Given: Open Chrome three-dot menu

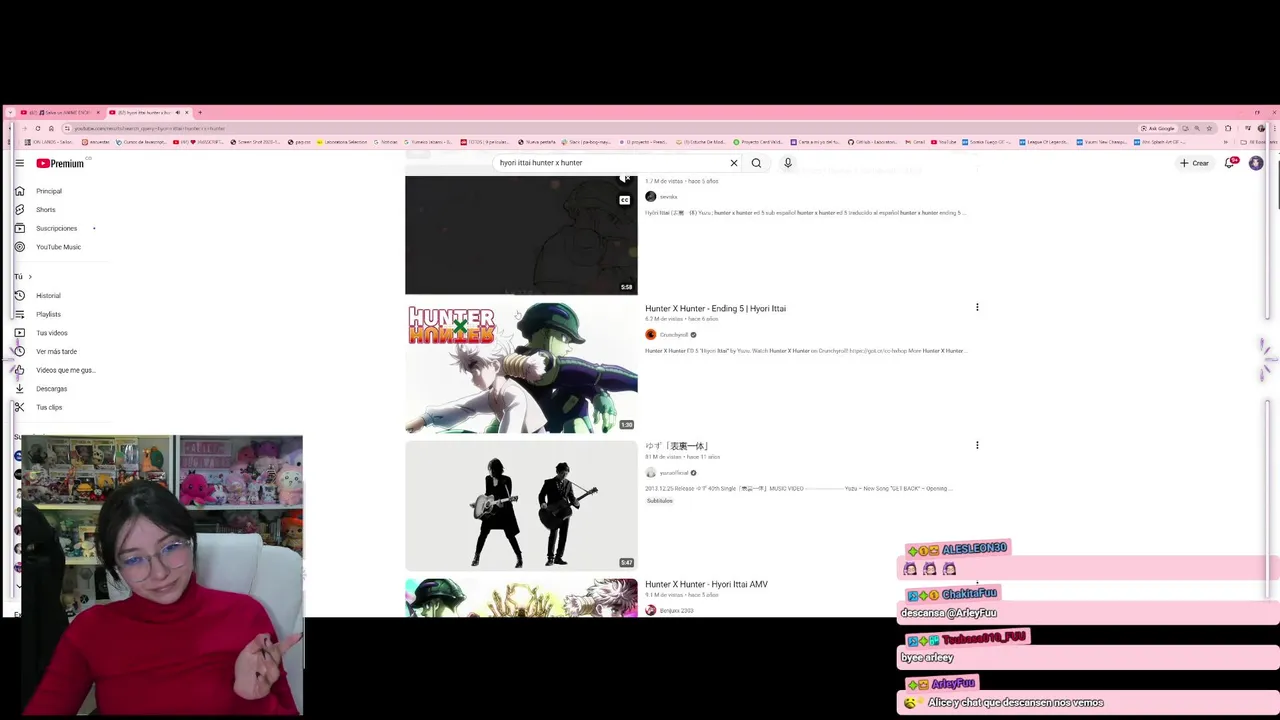Looking at the screenshot, I should [1273, 128].
